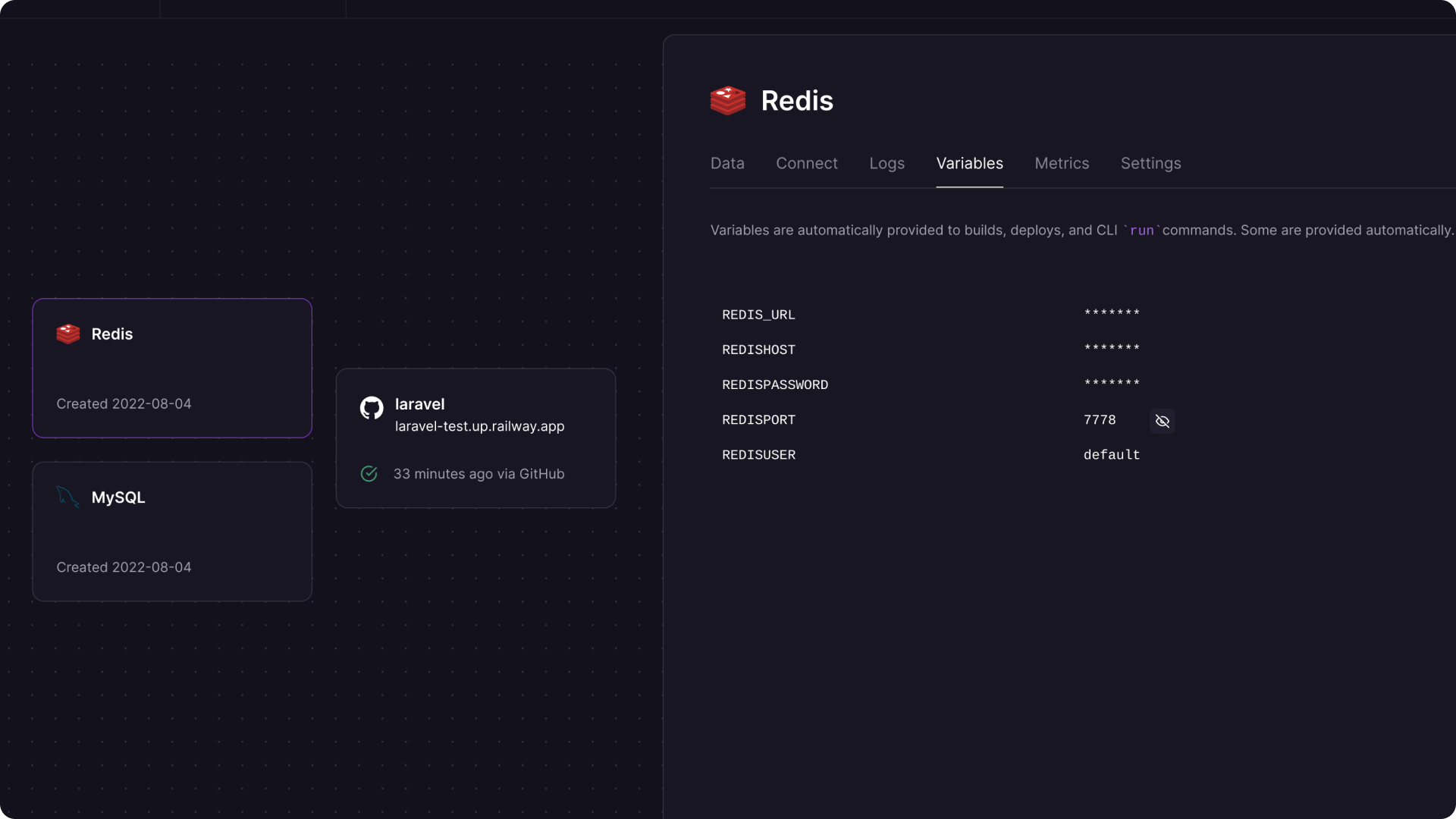Image resolution: width=1456 pixels, height=819 pixels.
Task: Click the REDISUSER variable name
Action: tap(758, 454)
